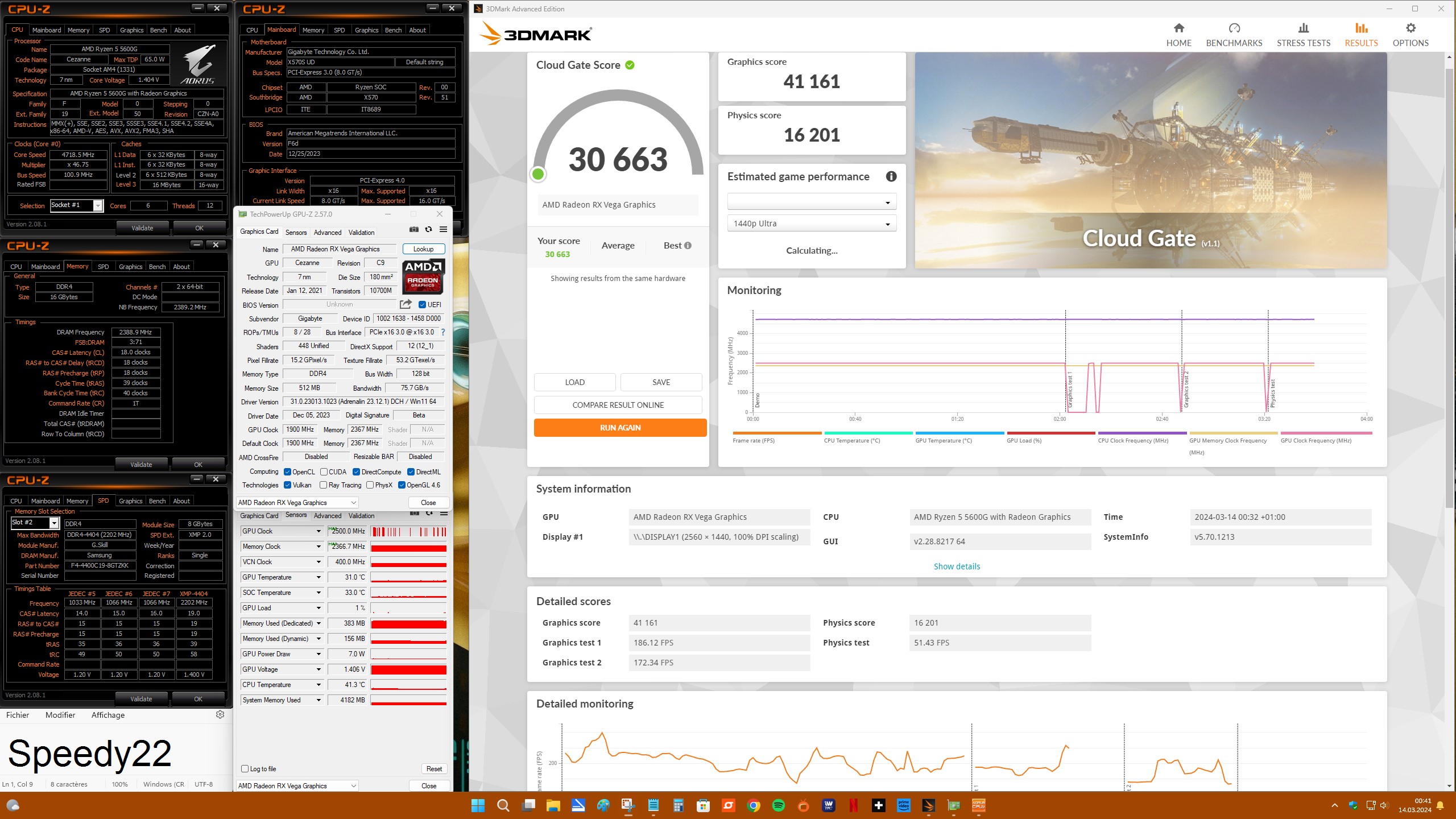Image resolution: width=1456 pixels, height=819 pixels.
Task: Open the Notepad settings gear icon
Action: (220, 715)
